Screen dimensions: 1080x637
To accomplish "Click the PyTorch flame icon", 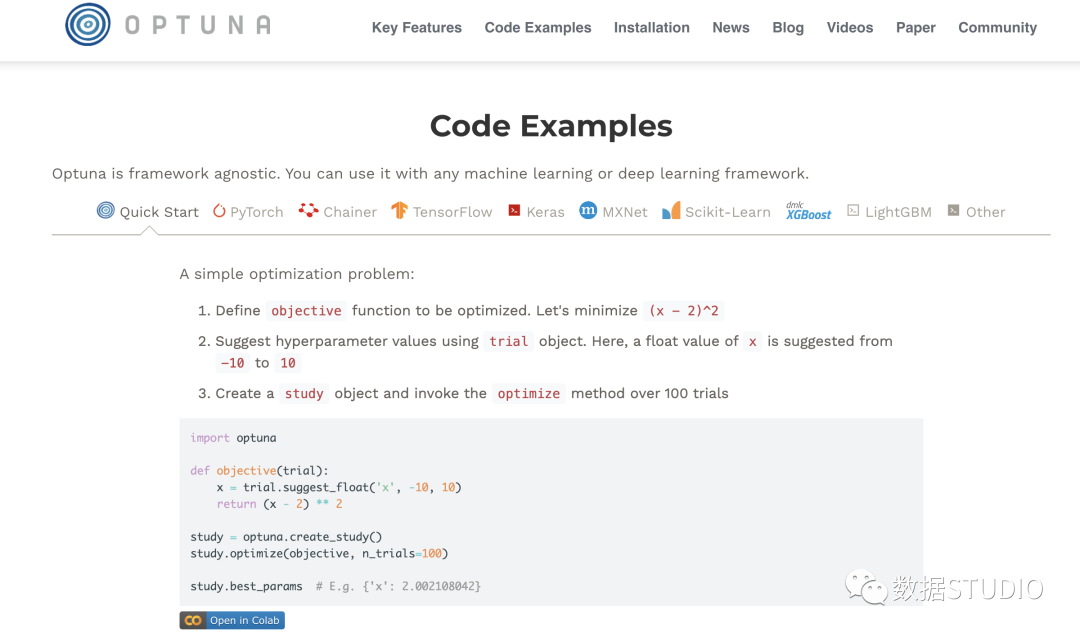I will click(x=219, y=211).
